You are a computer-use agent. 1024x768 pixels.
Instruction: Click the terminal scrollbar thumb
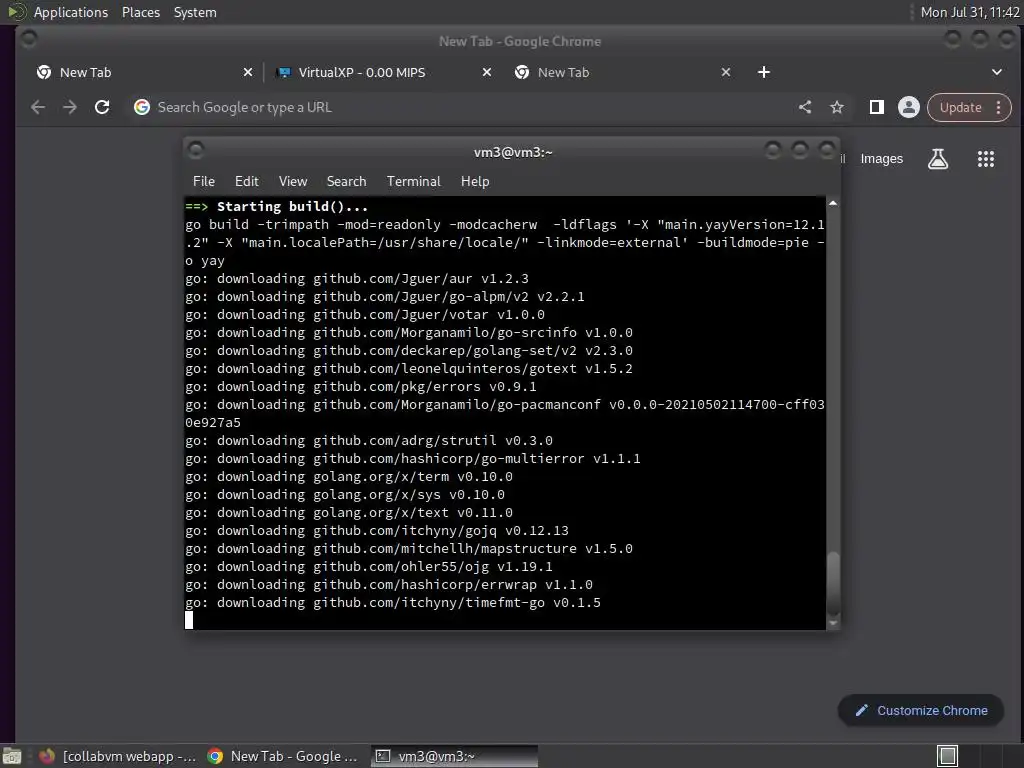pos(833,583)
